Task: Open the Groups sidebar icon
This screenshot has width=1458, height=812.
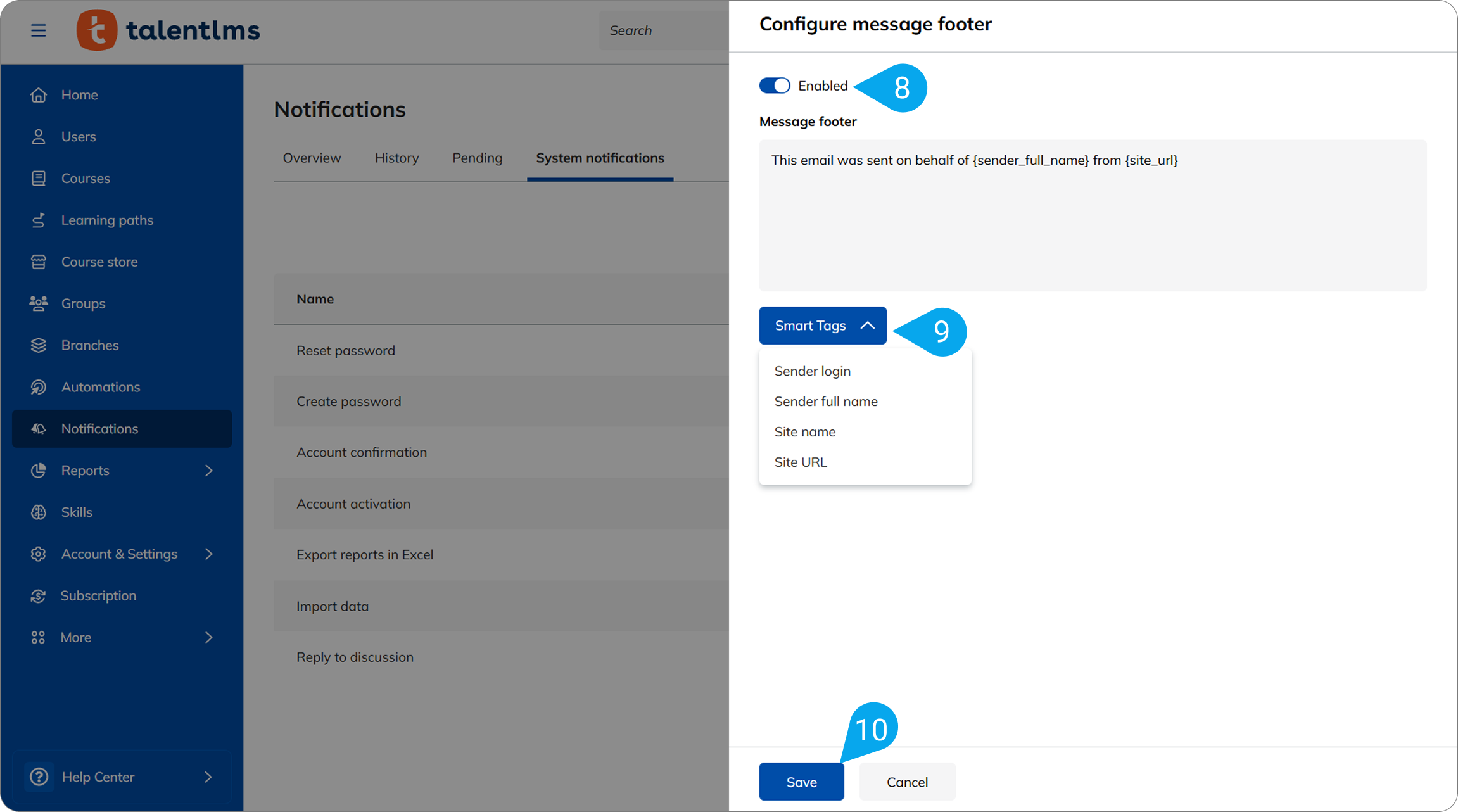Action: click(39, 303)
